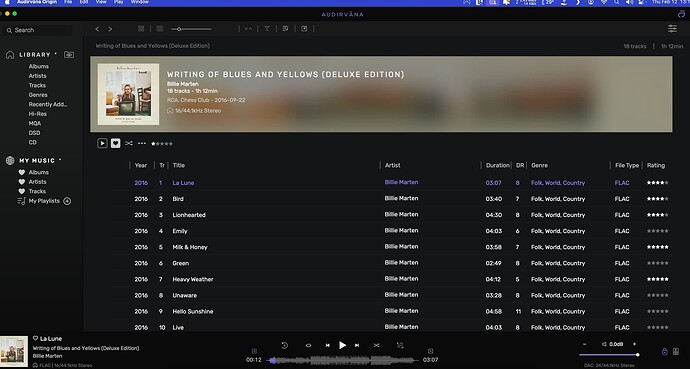This screenshot has height=369, width=690.
Task: Open the settings sliders icon
Action: (672, 29)
